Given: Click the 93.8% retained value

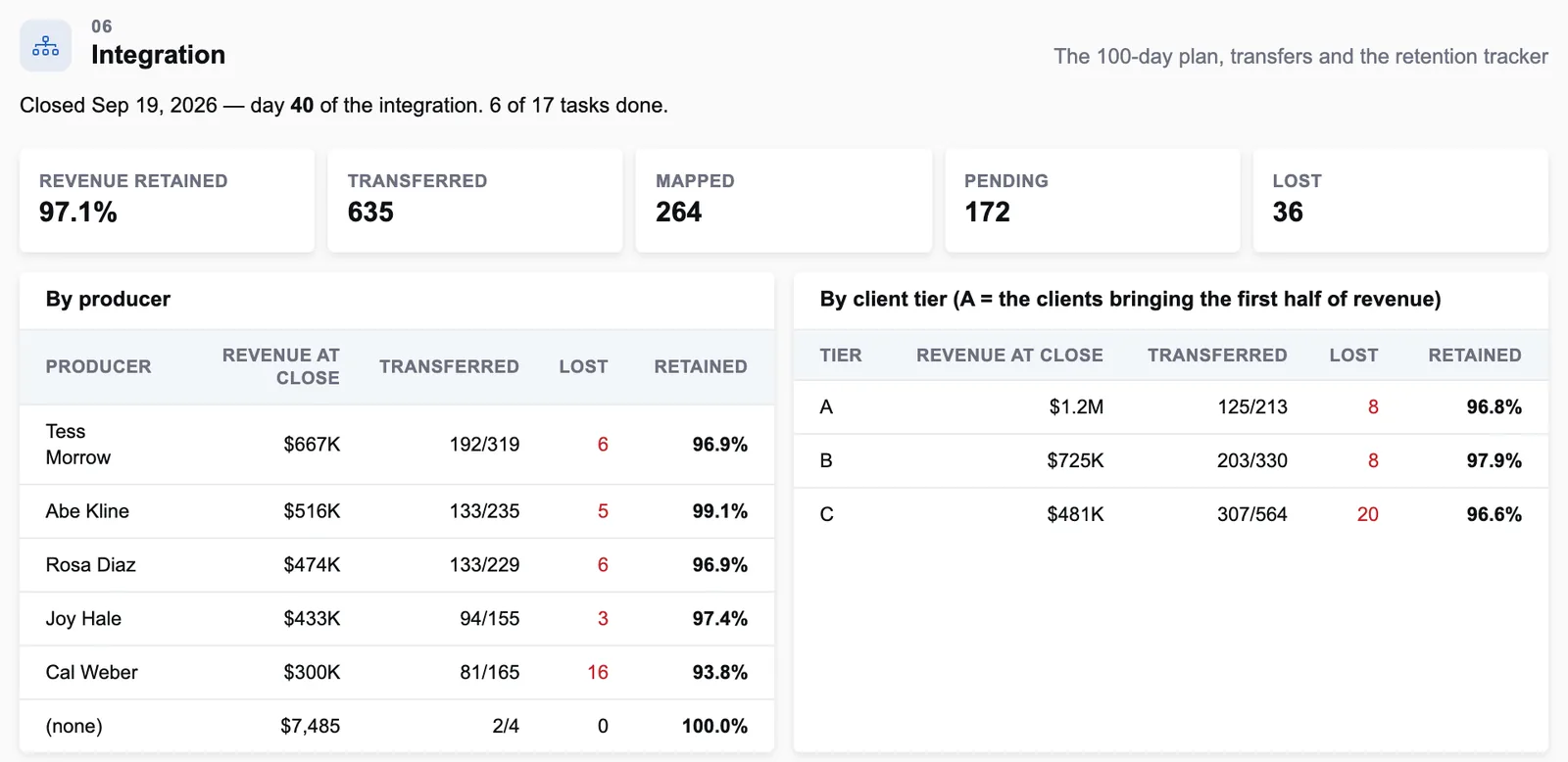Looking at the screenshot, I should click(719, 673).
